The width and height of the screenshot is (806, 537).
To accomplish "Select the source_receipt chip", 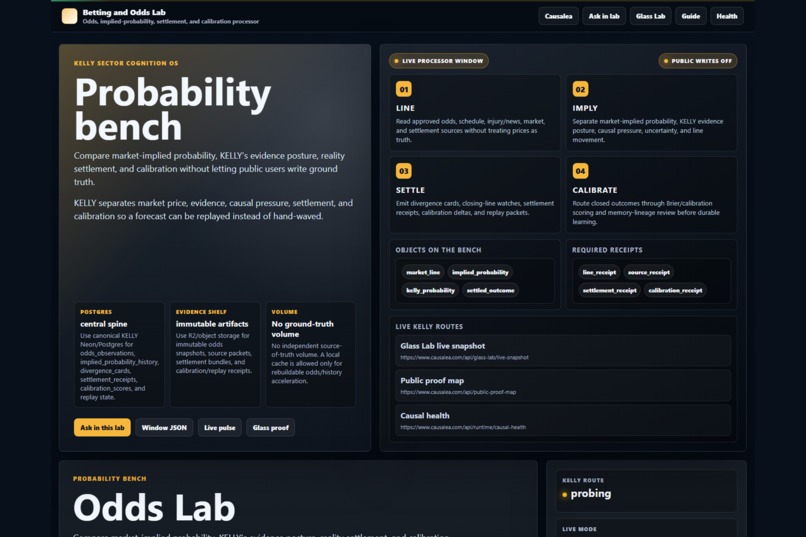I will pyautogui.click(x=649, y=272).
